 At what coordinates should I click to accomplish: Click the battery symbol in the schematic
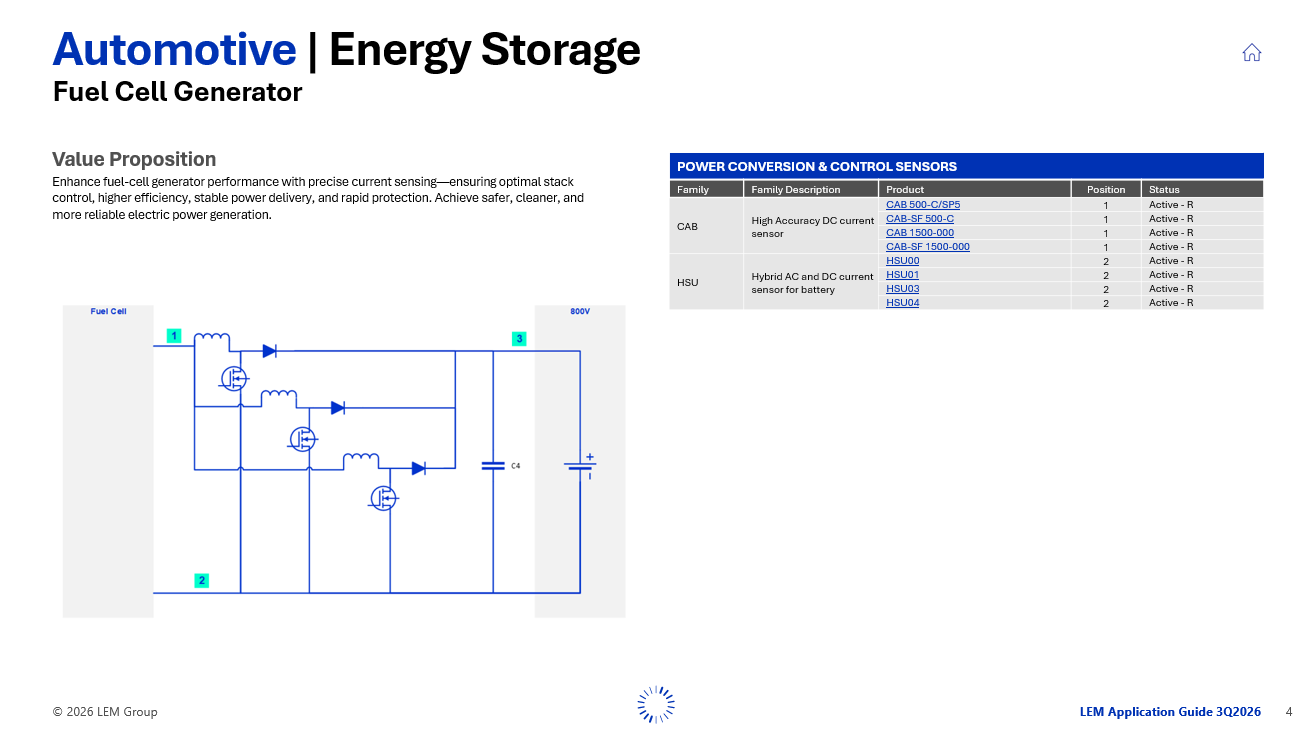(x=580, y=466)
